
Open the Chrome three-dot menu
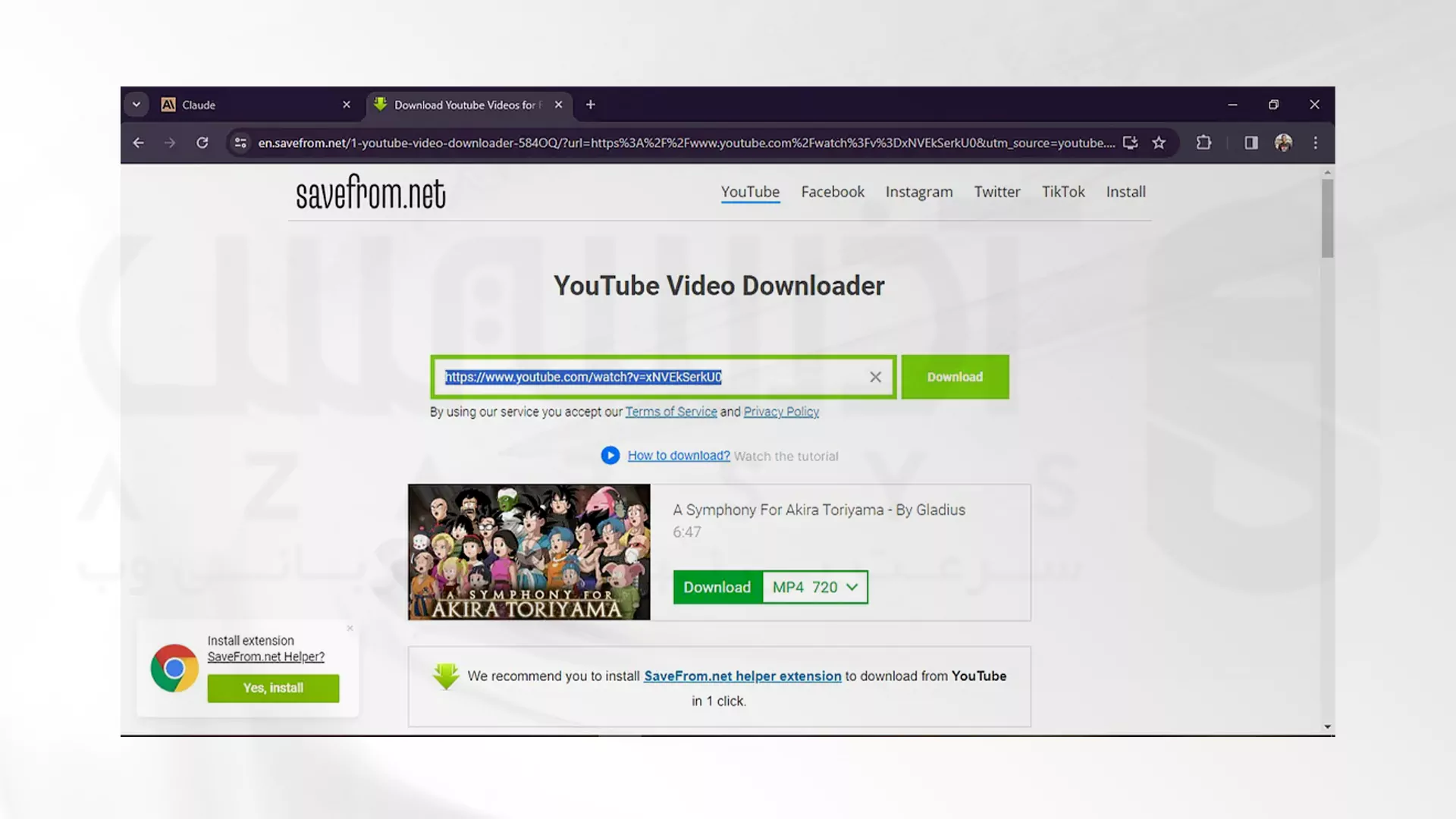(1316, 143)
